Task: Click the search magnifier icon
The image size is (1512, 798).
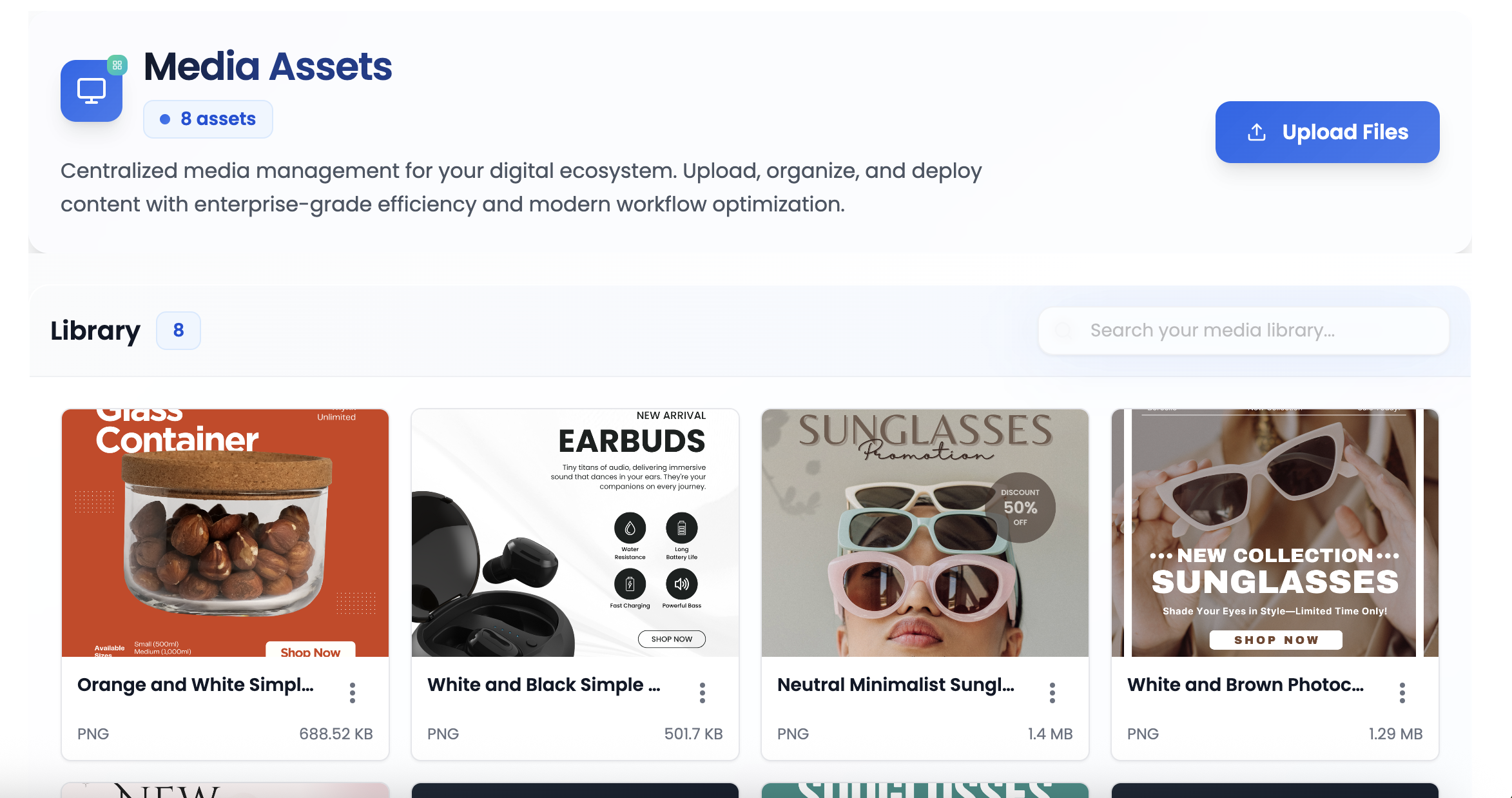Action: click(1063, 331)
